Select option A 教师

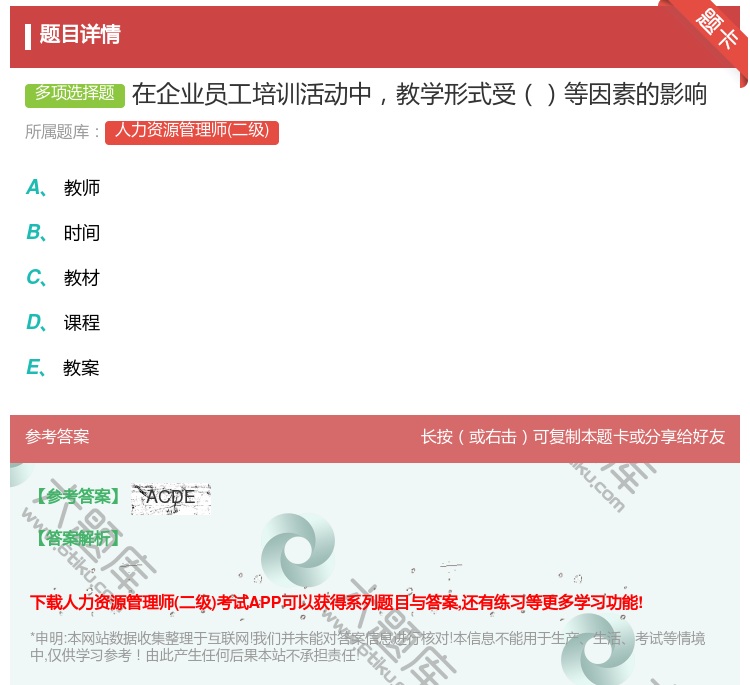(63, 188)
